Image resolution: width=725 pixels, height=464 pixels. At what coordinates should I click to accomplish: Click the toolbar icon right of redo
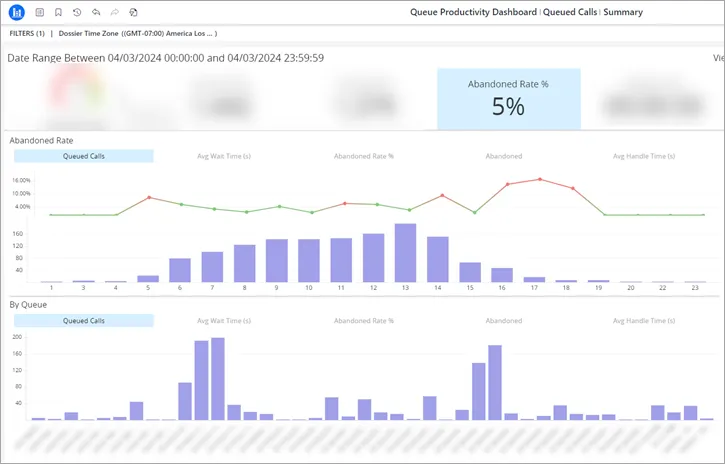click(133, 12)
